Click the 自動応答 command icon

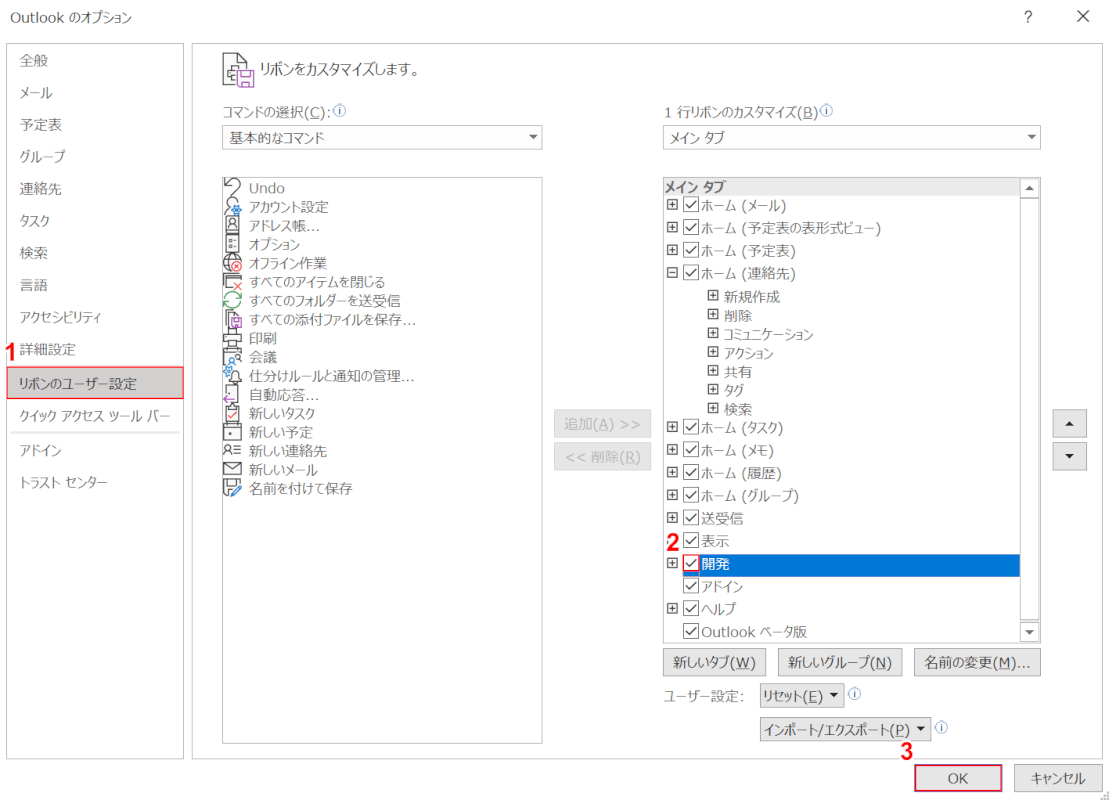(x=232, y=394)
